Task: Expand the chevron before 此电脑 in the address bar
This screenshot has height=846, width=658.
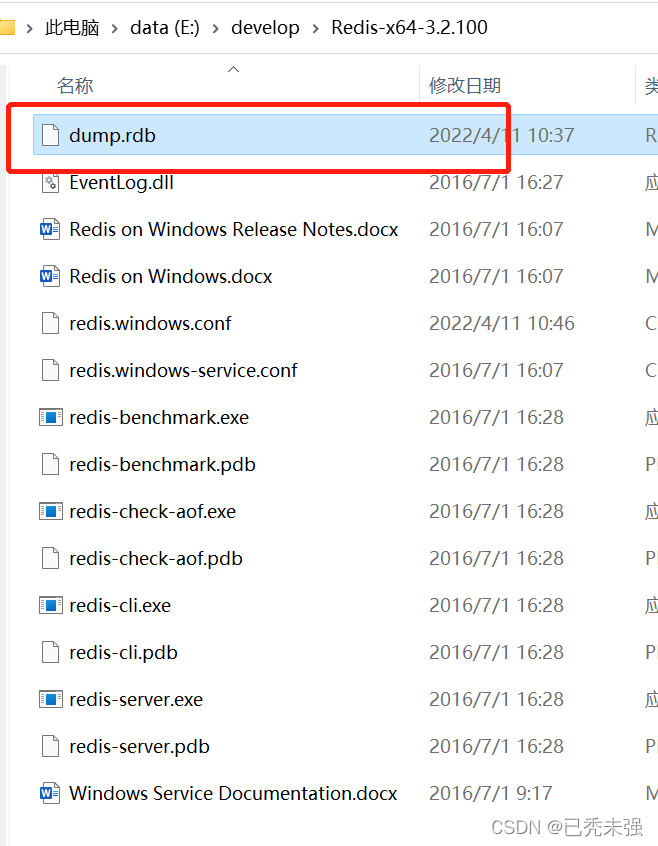Action: [x=30, y=28]
